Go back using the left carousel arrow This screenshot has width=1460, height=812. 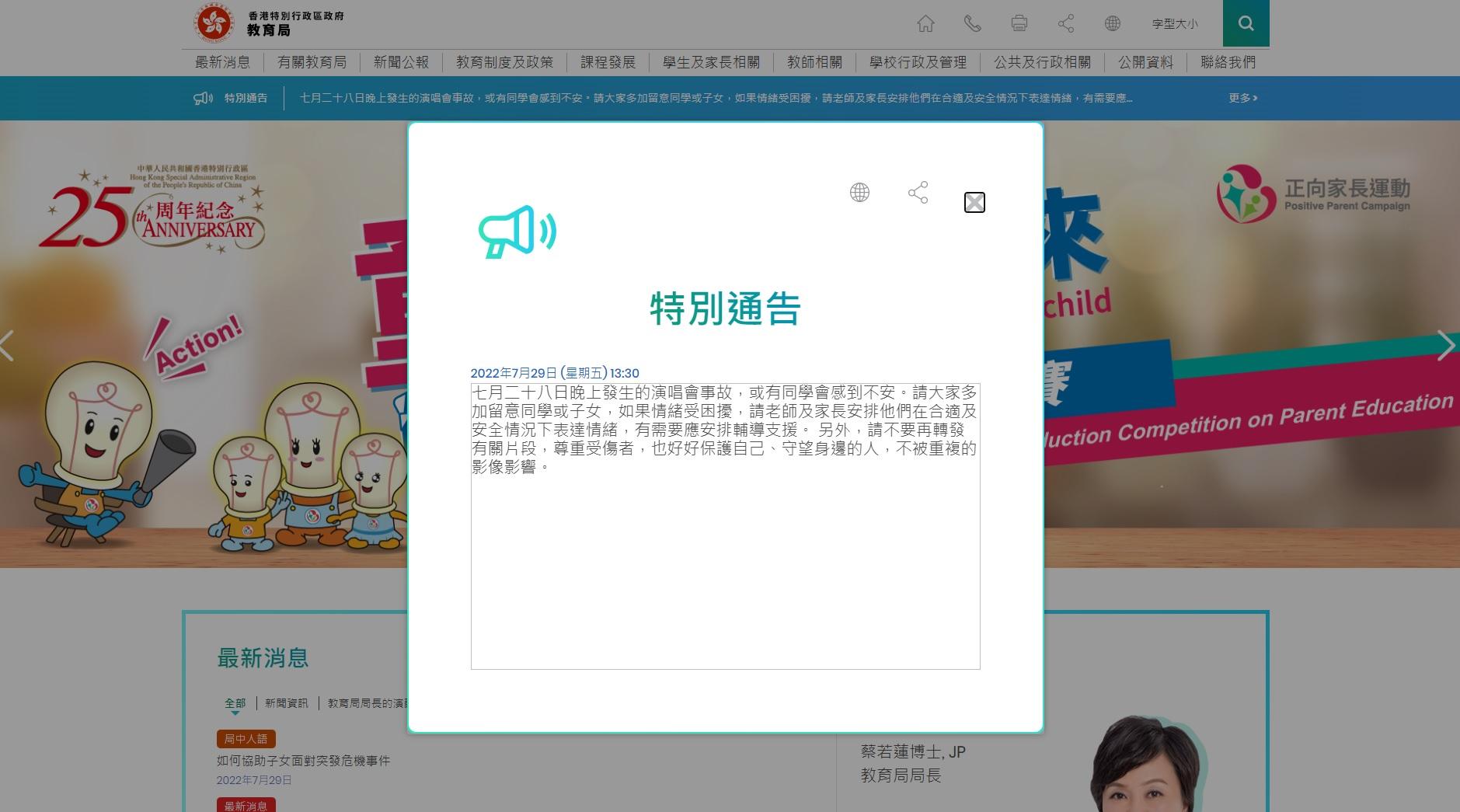[x=8, y=346]
